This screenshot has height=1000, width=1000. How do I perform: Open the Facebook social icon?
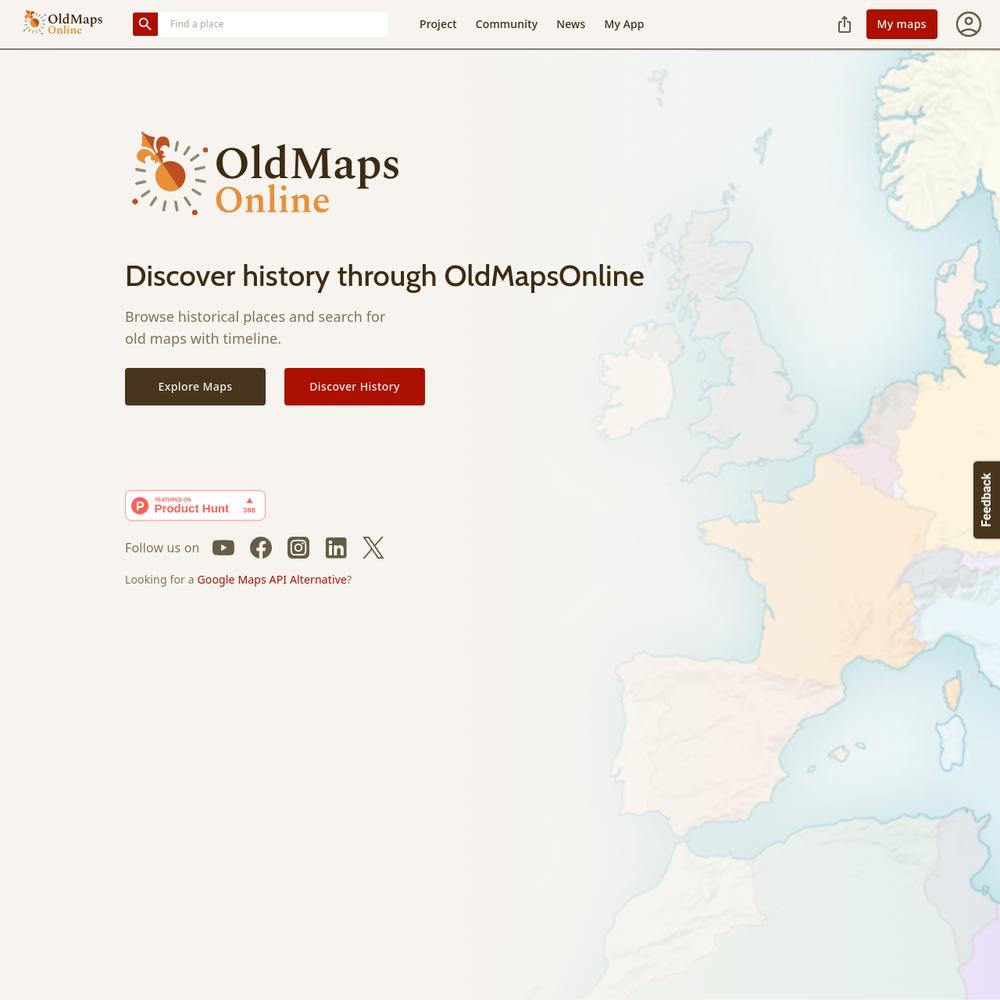click(x=261, y=548)
